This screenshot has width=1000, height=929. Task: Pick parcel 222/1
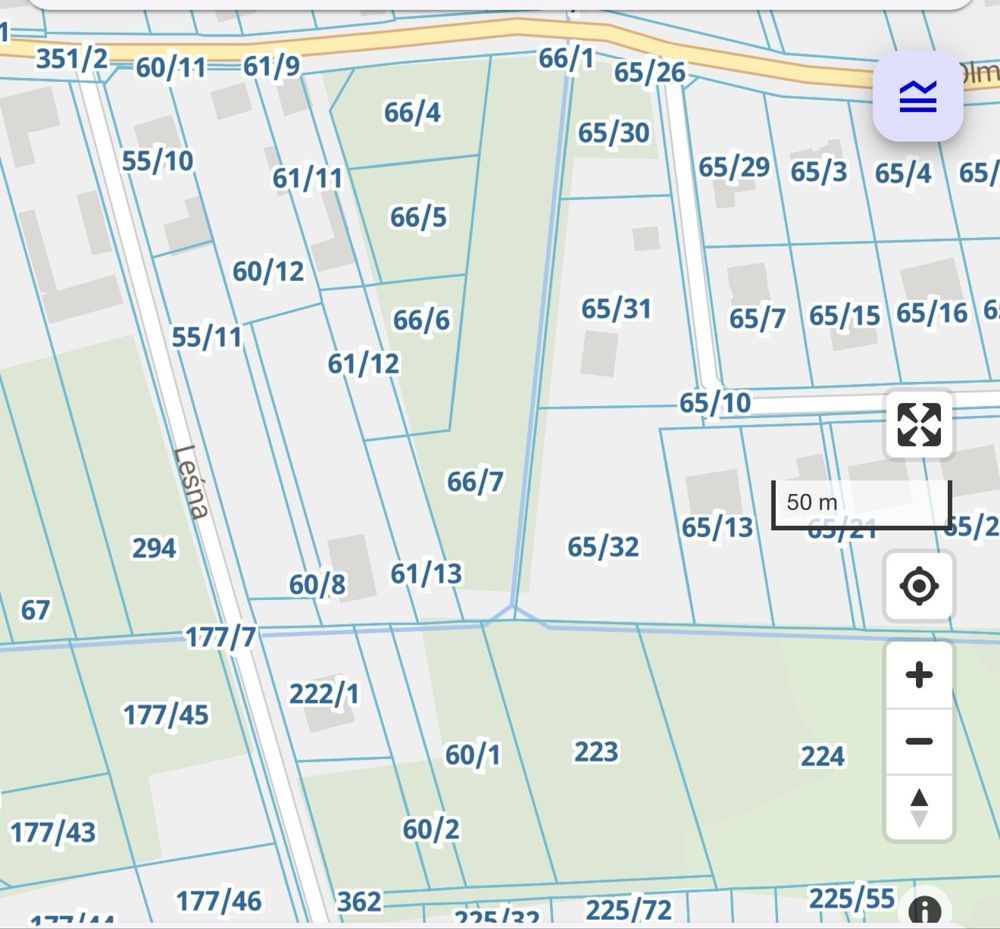click(324, 693)
